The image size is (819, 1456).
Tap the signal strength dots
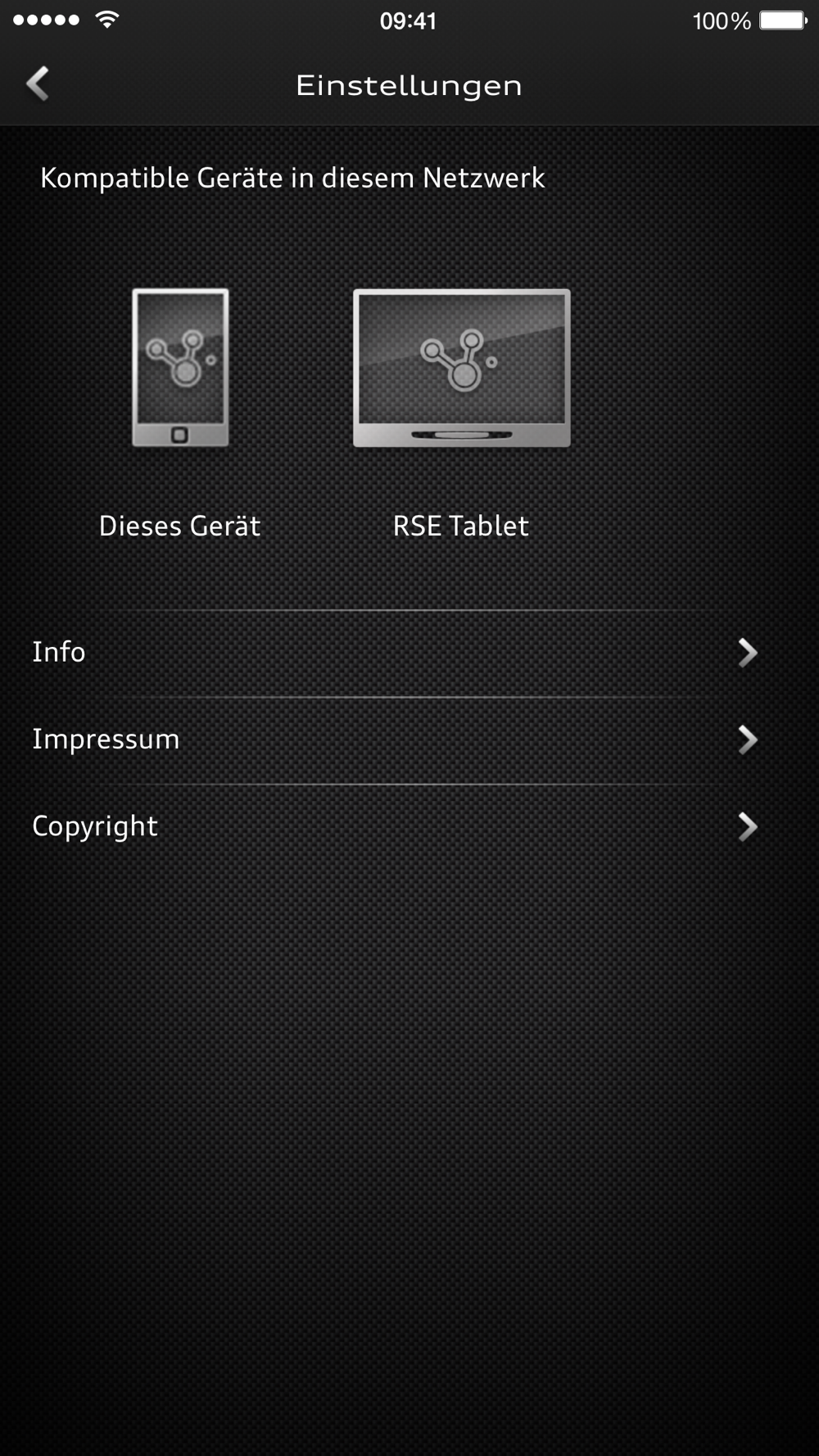[47, 20]
